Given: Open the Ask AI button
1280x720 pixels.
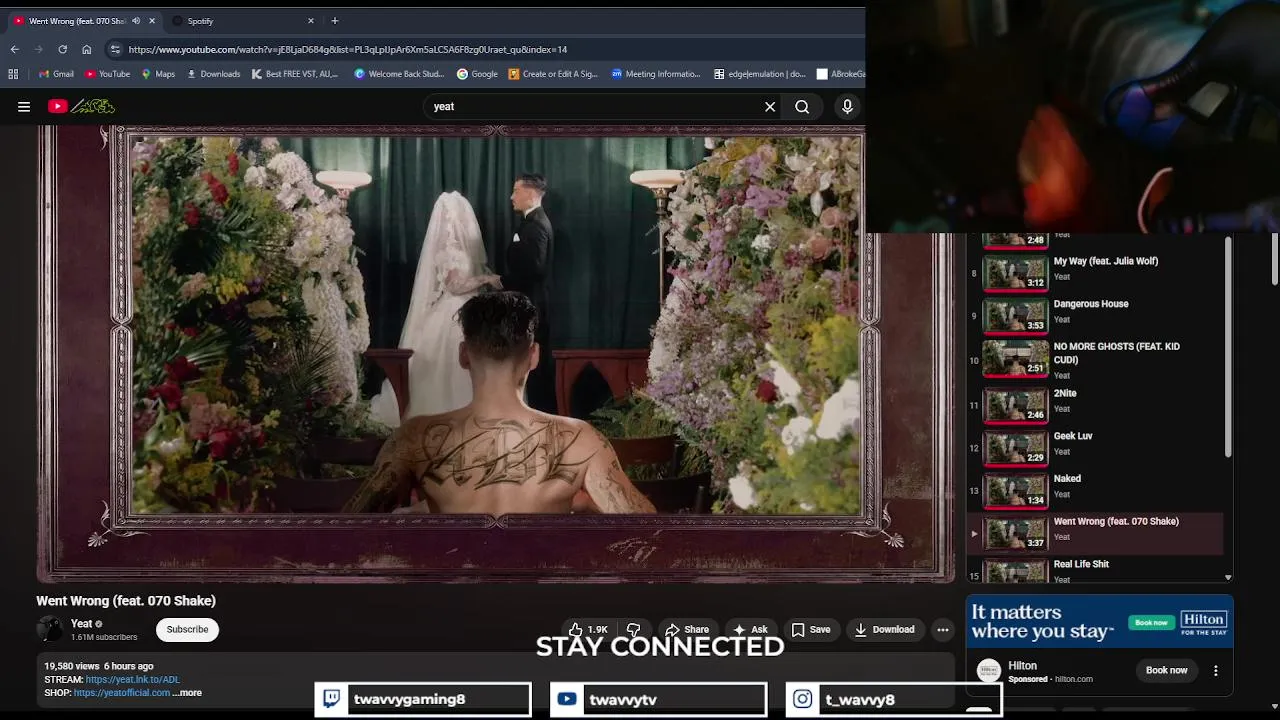Looking at the screenshot, I should 750,629.
